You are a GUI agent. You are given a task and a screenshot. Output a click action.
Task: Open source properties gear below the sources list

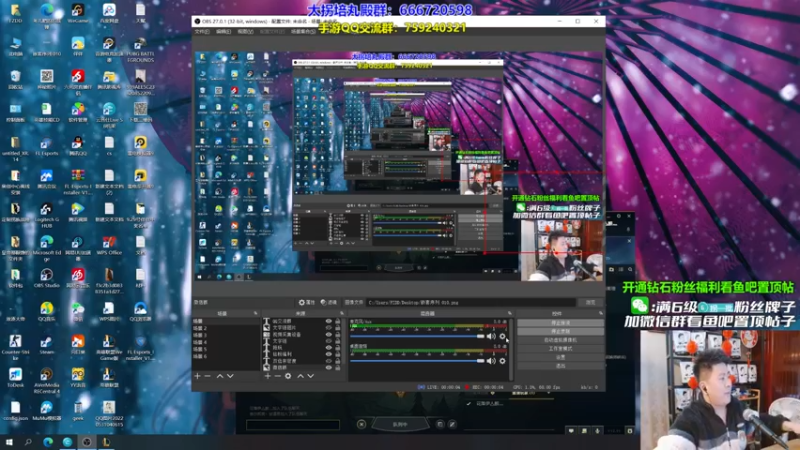pyautogui.click(x=288, y=376)
